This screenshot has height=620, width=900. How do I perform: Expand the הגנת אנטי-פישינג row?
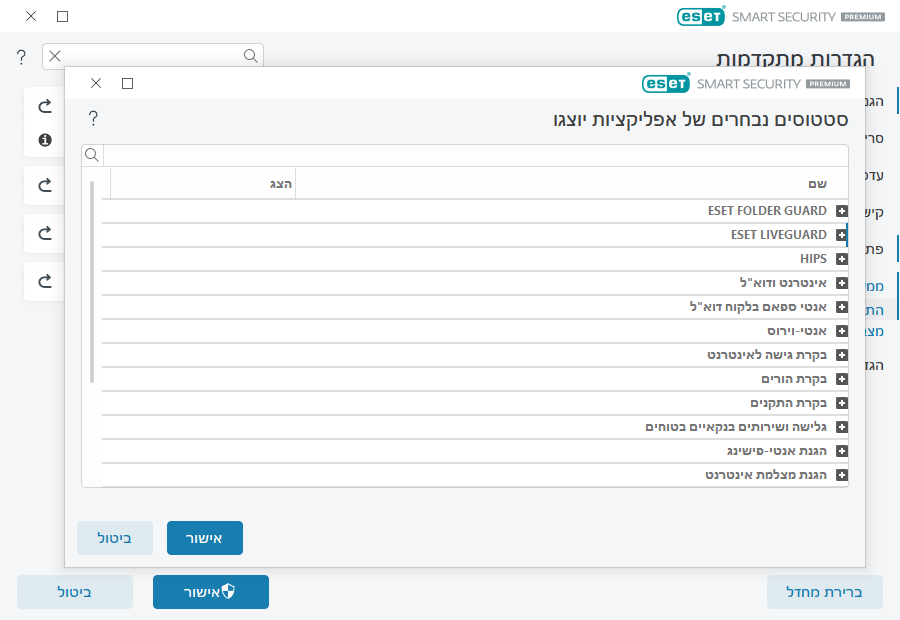841,451
